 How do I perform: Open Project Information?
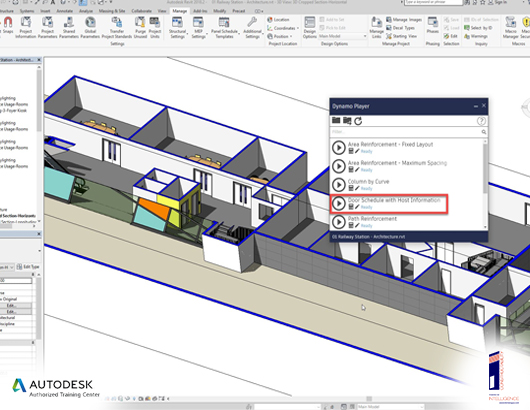[x=26, y=27]
